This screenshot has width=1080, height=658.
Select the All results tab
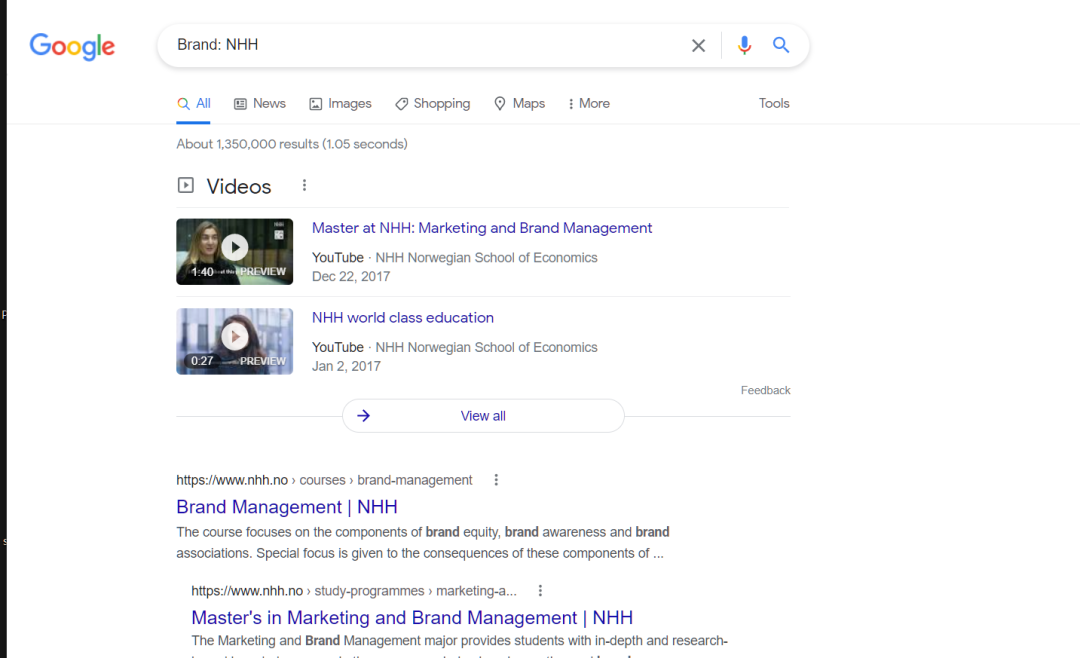click(194, 103)
